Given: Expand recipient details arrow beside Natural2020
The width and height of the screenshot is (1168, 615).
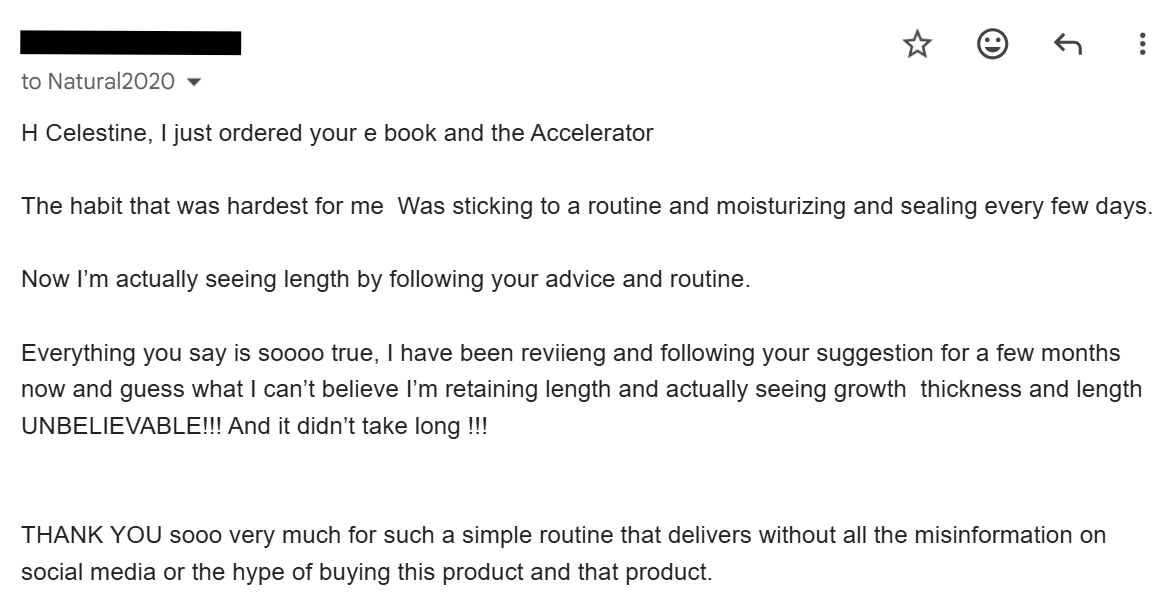Looking at the screenshot, I should click(194, 82).
